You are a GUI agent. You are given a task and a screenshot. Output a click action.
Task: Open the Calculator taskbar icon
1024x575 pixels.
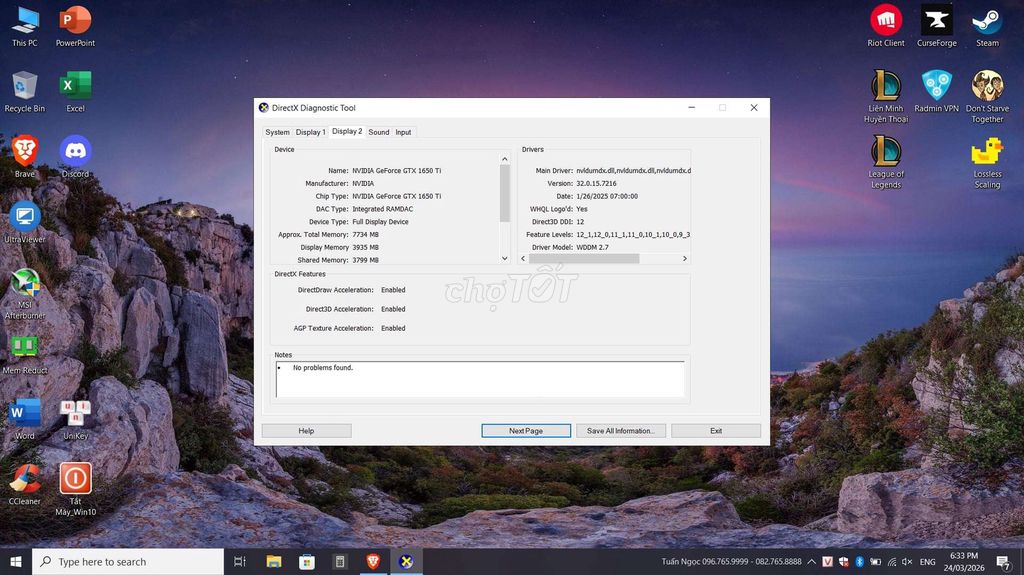(x=340, y=561)
